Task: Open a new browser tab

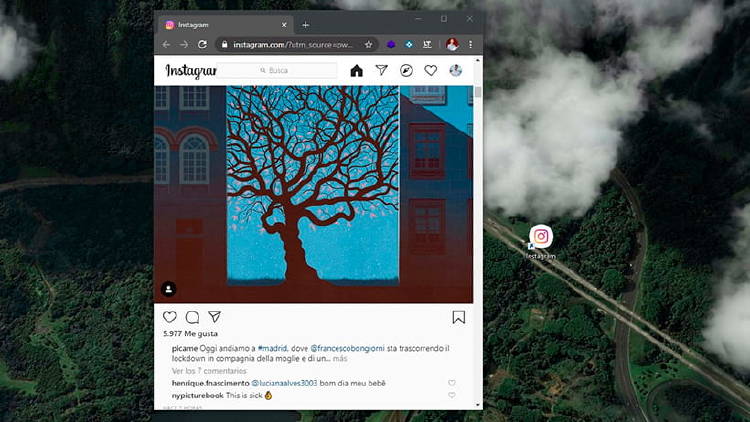Action: [x=306, y=25]
